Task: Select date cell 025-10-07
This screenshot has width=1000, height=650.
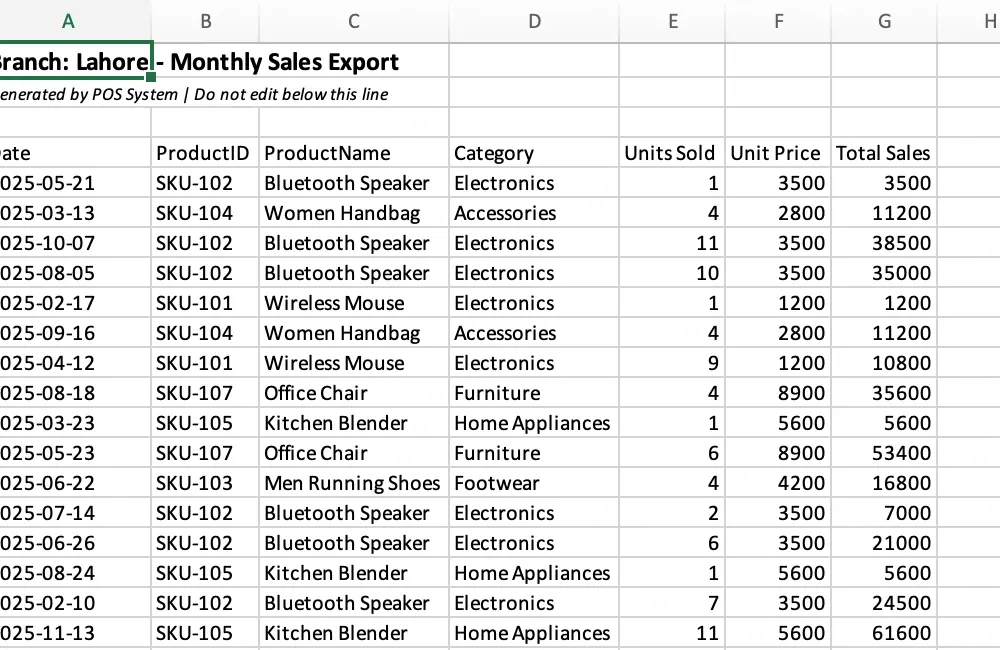Action: (x=75, y=243)
